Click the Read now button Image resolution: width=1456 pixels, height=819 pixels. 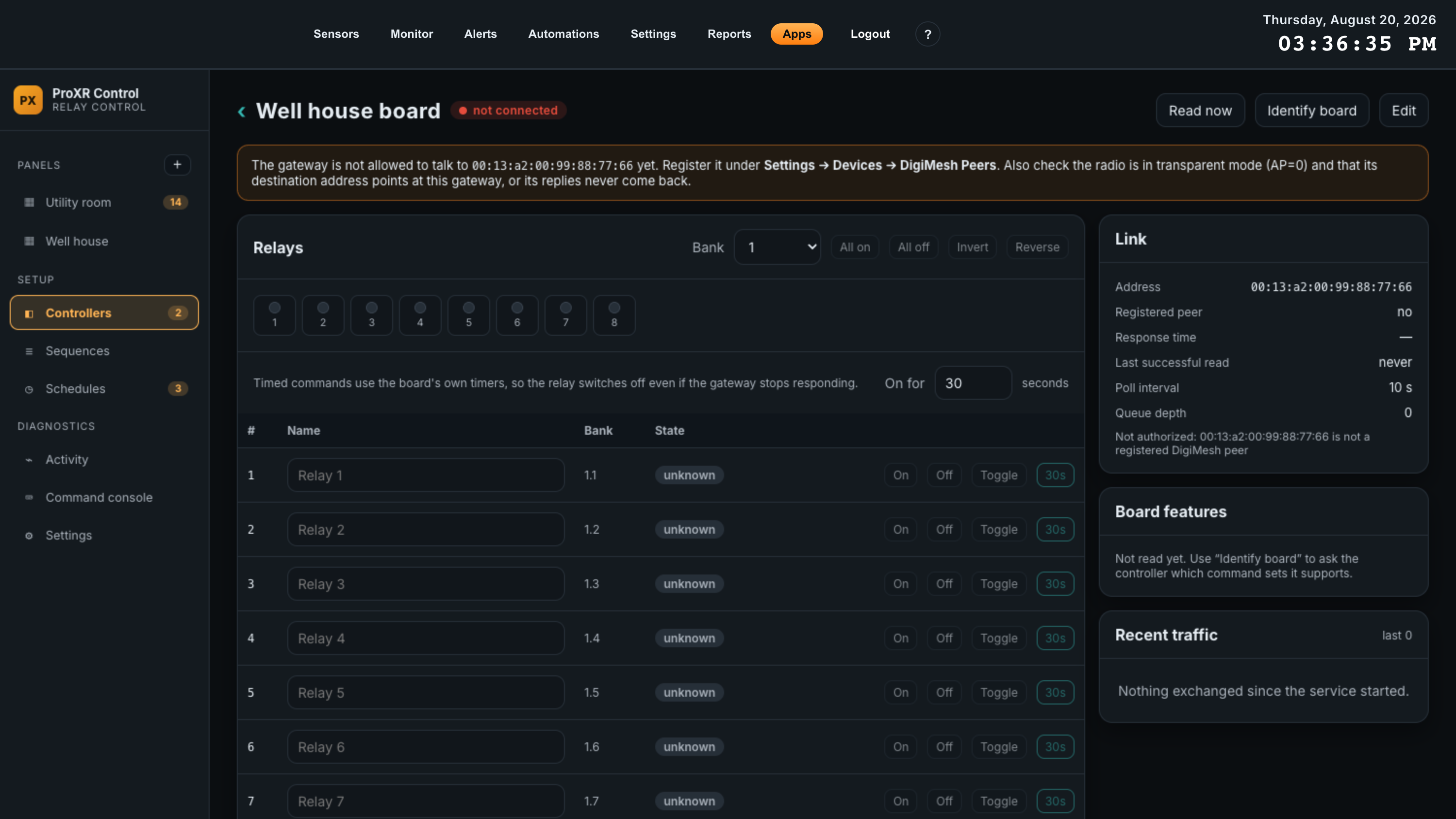(x=1200, y=110)
